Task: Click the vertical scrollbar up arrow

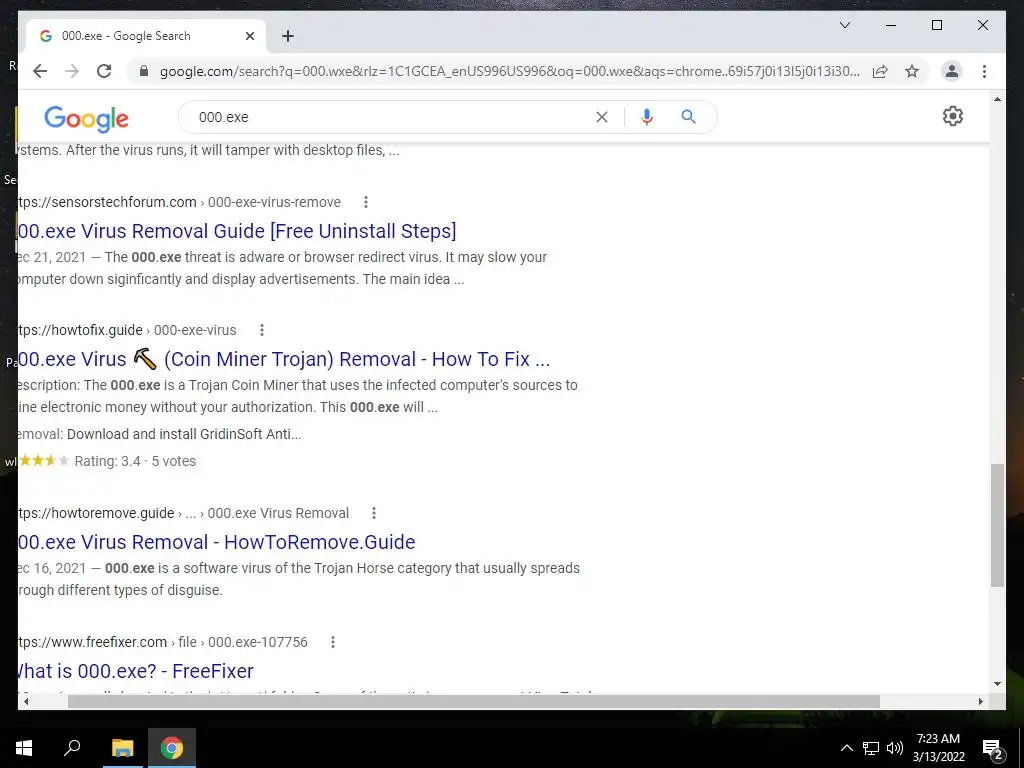Action: click(x=997, y=99)
